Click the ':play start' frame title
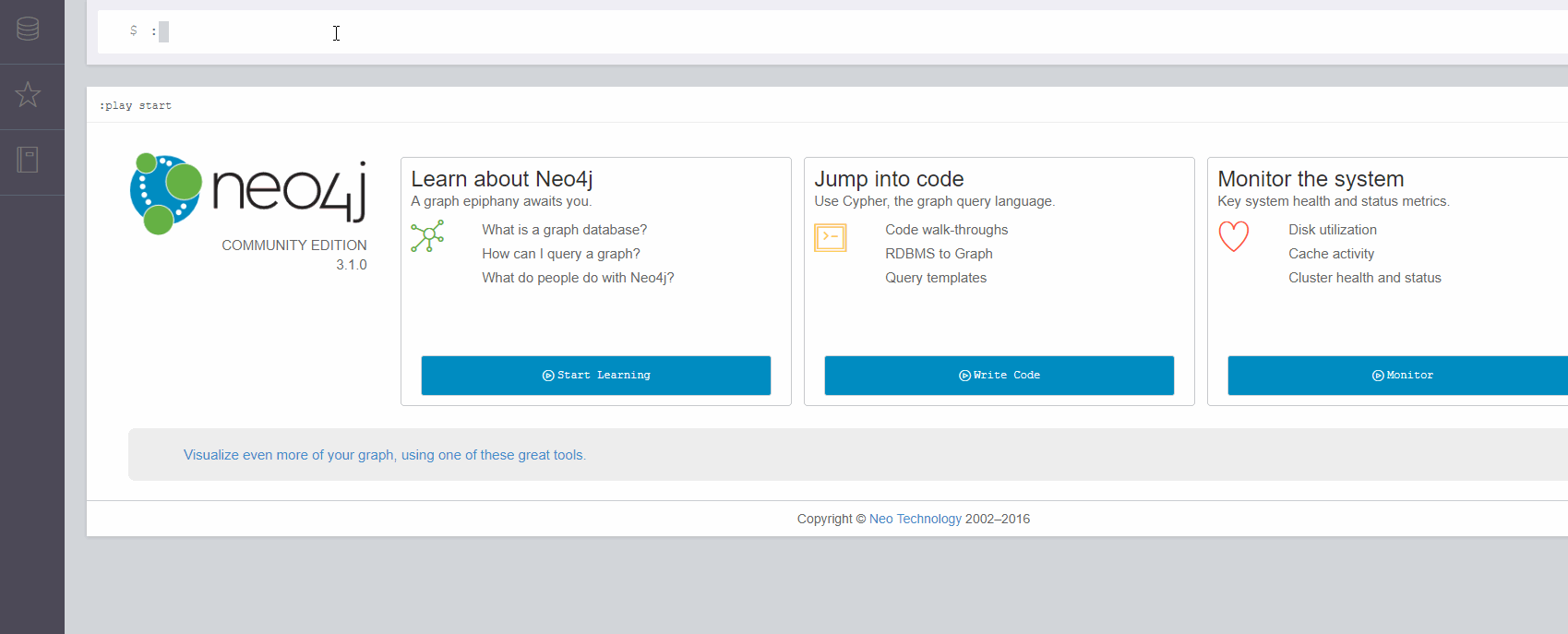1568x634 pixels. 136,106
